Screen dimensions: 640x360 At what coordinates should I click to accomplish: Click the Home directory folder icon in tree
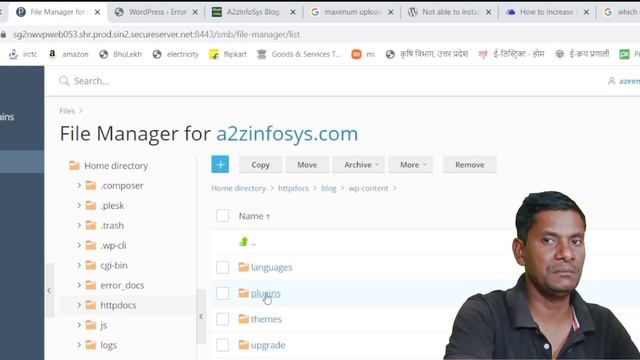[74, 165]
